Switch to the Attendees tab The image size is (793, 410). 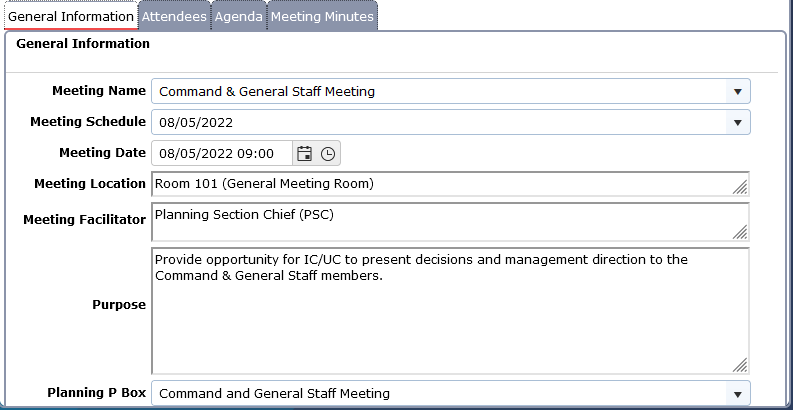[174, 16]
